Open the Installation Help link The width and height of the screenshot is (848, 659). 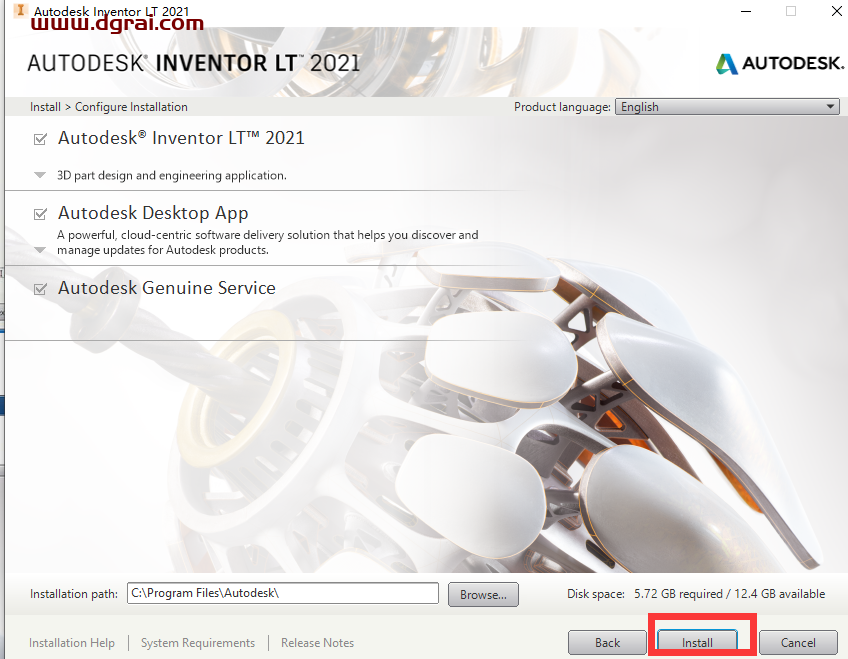pos(72,643)
